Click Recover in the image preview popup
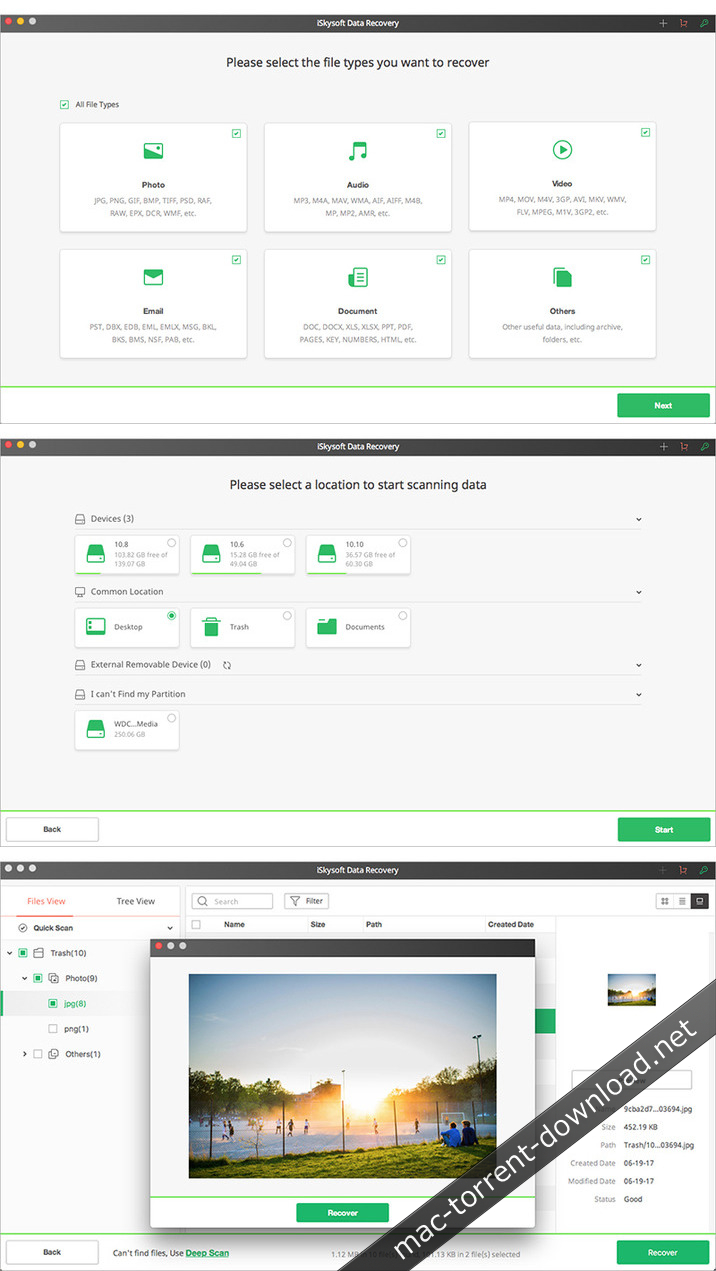716x1271 pixels. pyautogui.click(x=342, y=1212)
